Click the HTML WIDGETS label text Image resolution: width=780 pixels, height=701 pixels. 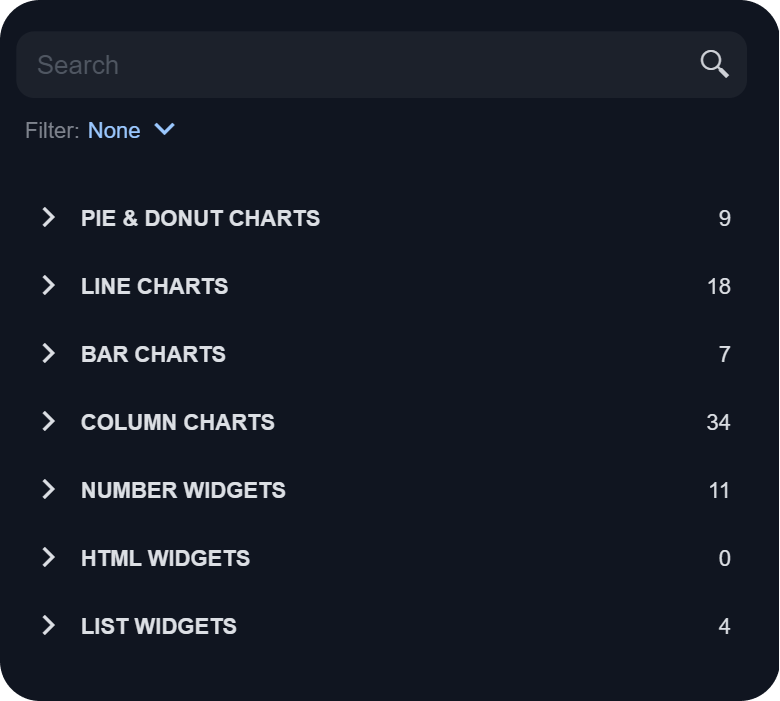(165, 558)
